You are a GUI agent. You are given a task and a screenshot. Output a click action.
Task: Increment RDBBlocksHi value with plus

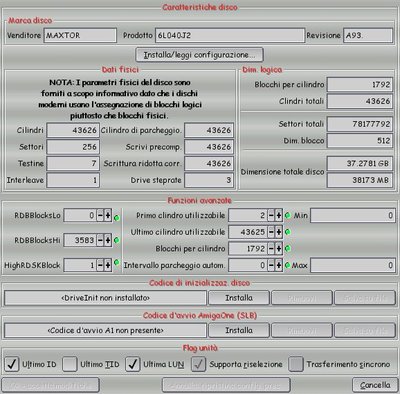click(x=108, y=240)
